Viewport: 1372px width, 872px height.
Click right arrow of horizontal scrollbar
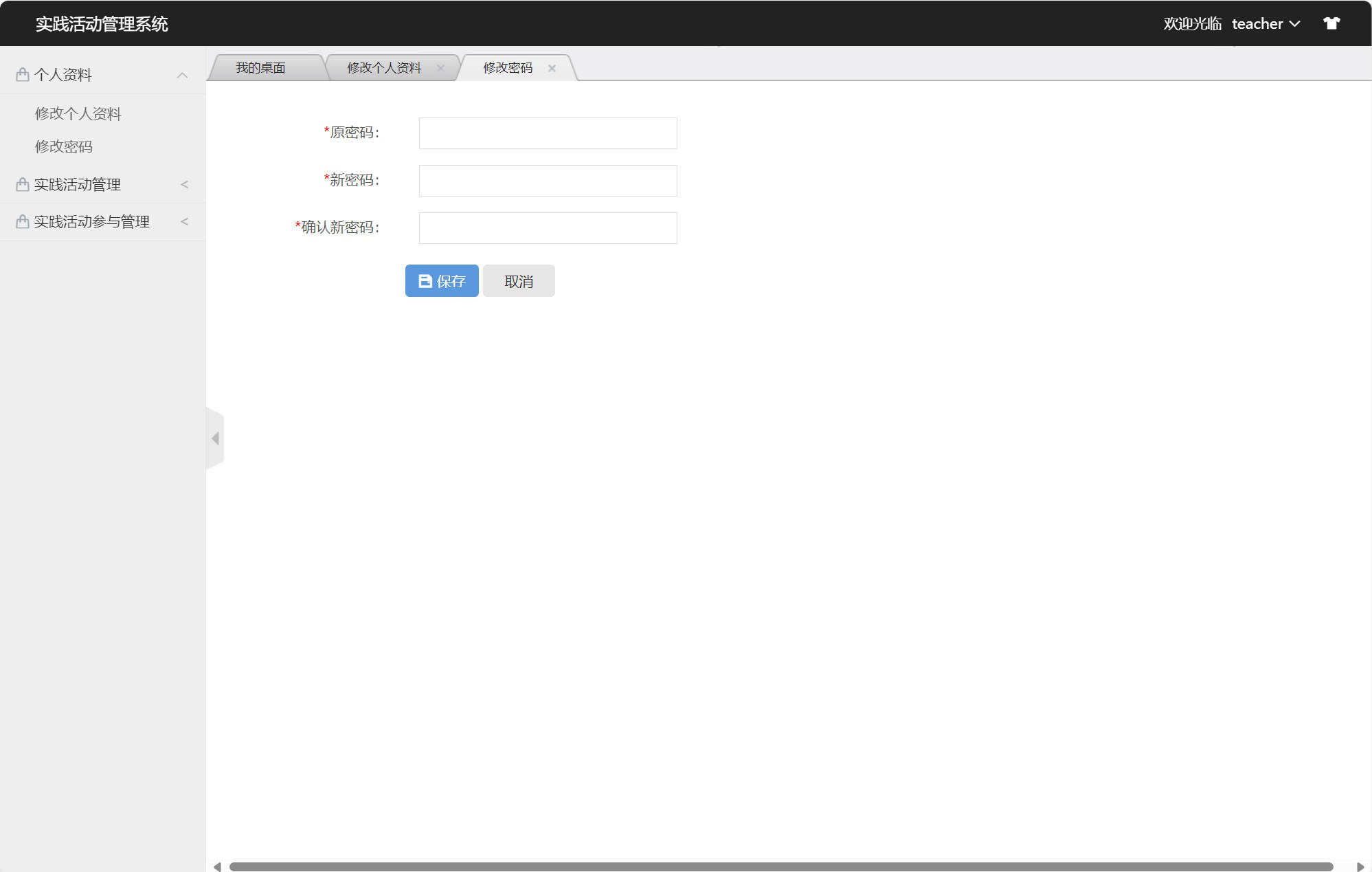pos(1360,867)
